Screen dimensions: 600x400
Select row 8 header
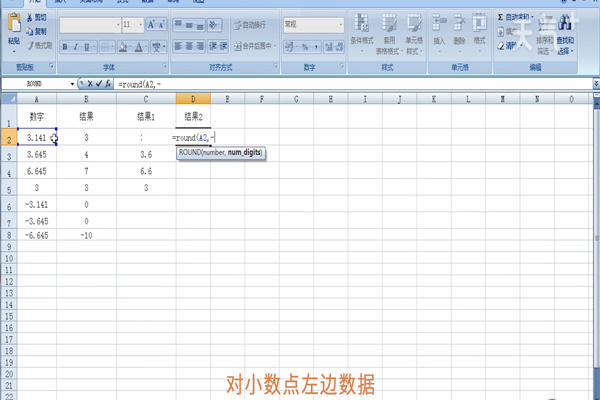coord(9,235)
